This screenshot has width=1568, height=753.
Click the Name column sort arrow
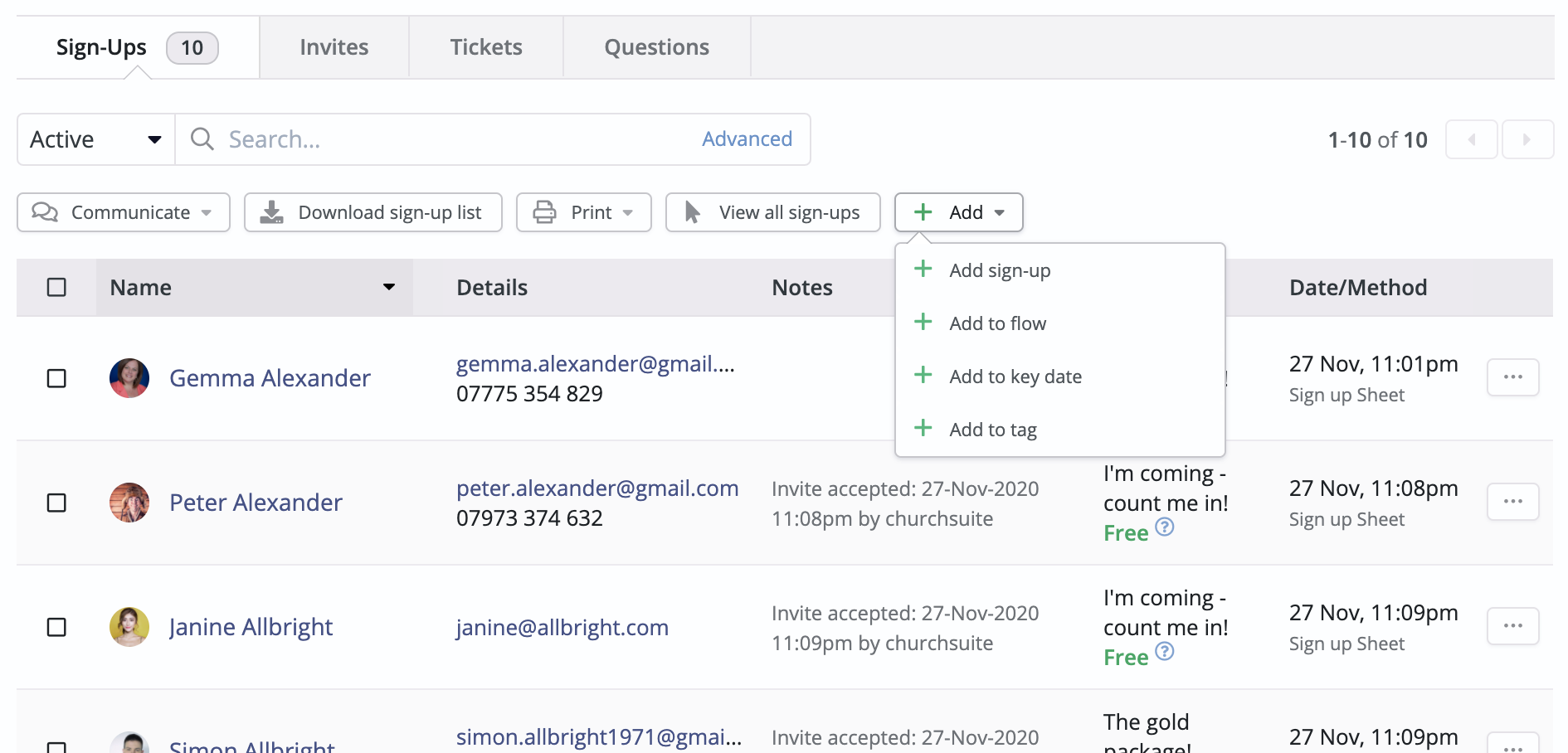[x=389, y=288]
